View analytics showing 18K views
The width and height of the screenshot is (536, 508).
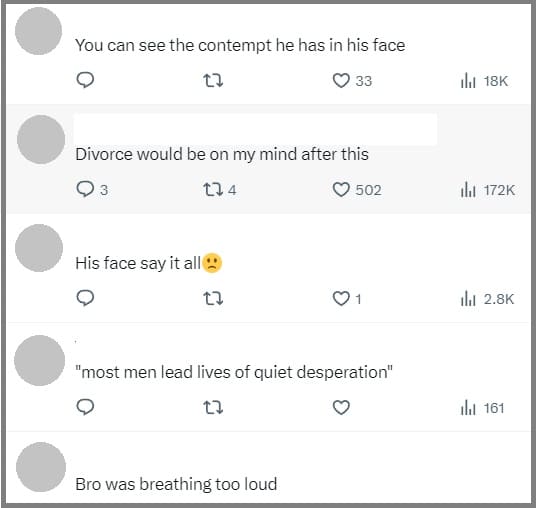pos(484,81)
